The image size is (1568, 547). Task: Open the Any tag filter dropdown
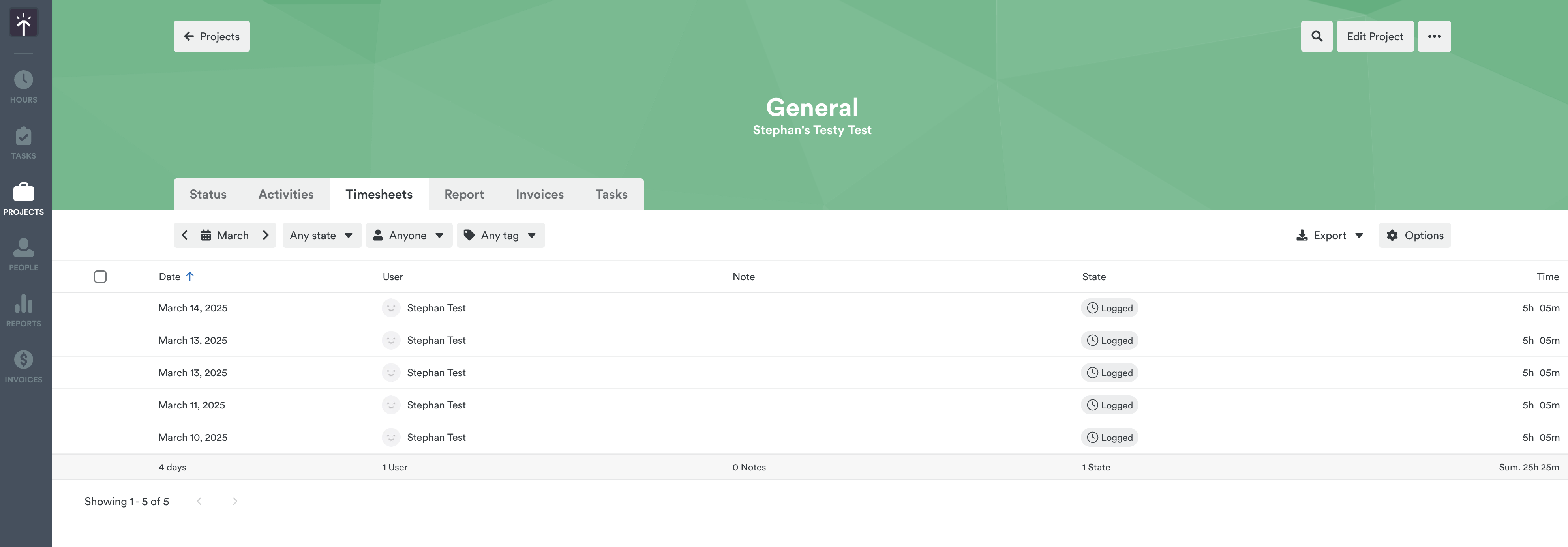(500, 235)
